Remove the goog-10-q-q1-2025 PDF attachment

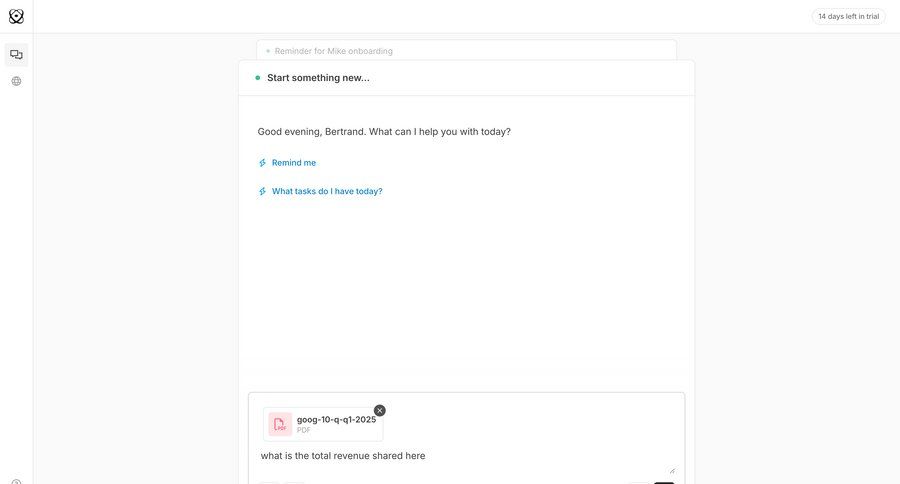pos(379,410)
